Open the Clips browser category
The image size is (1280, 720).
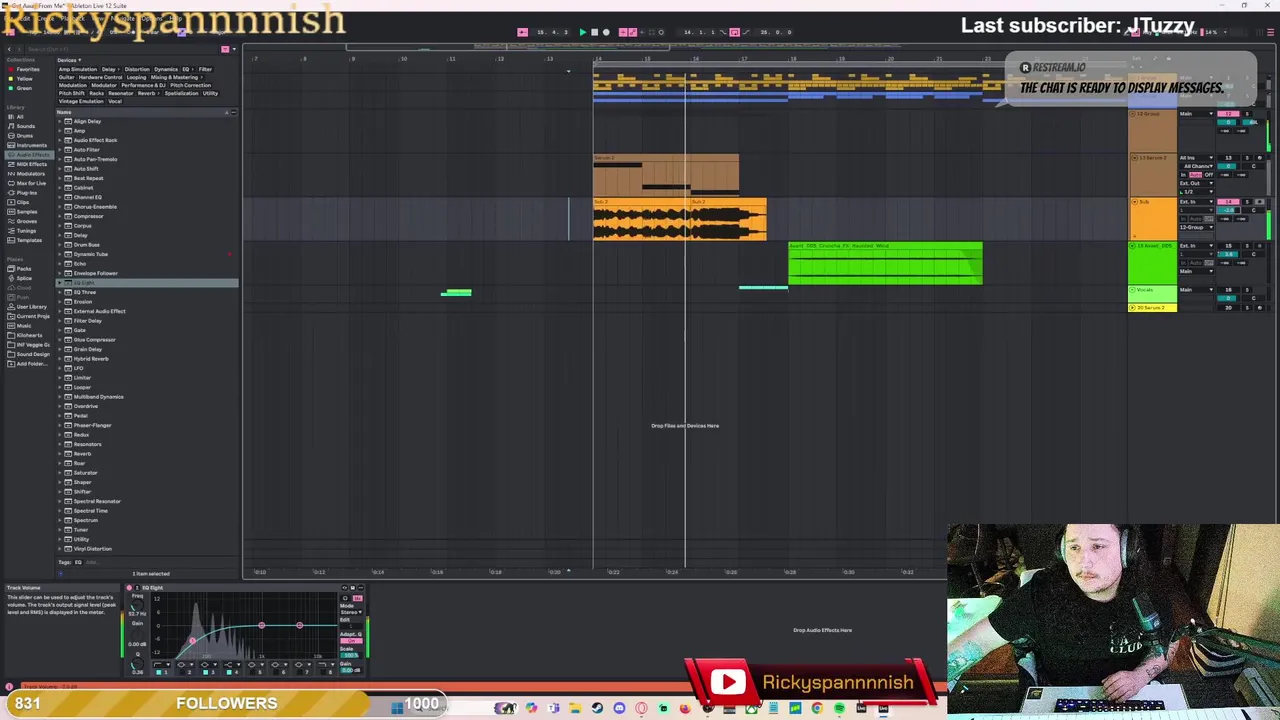[x=24, y=202]
